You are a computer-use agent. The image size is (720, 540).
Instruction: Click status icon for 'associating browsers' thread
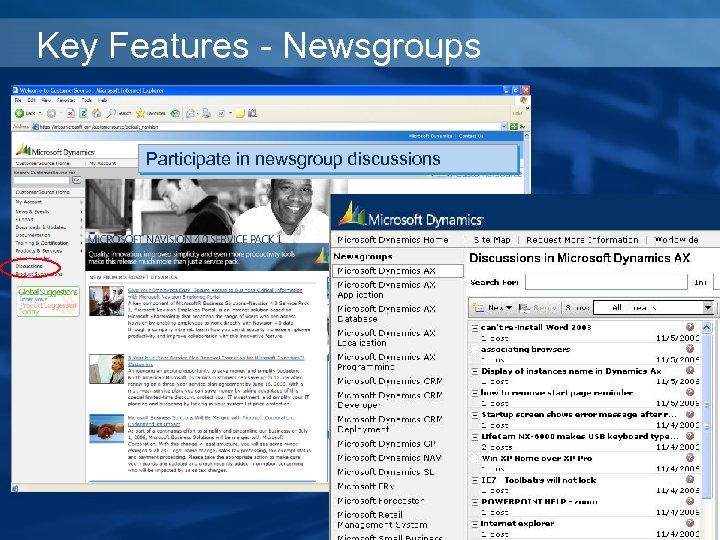tap(690, 349)
